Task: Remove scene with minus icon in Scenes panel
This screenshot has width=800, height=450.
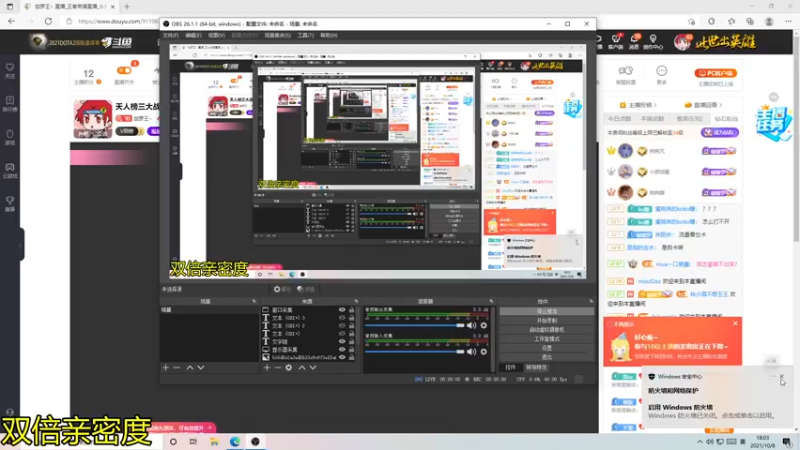Action: 177,367
